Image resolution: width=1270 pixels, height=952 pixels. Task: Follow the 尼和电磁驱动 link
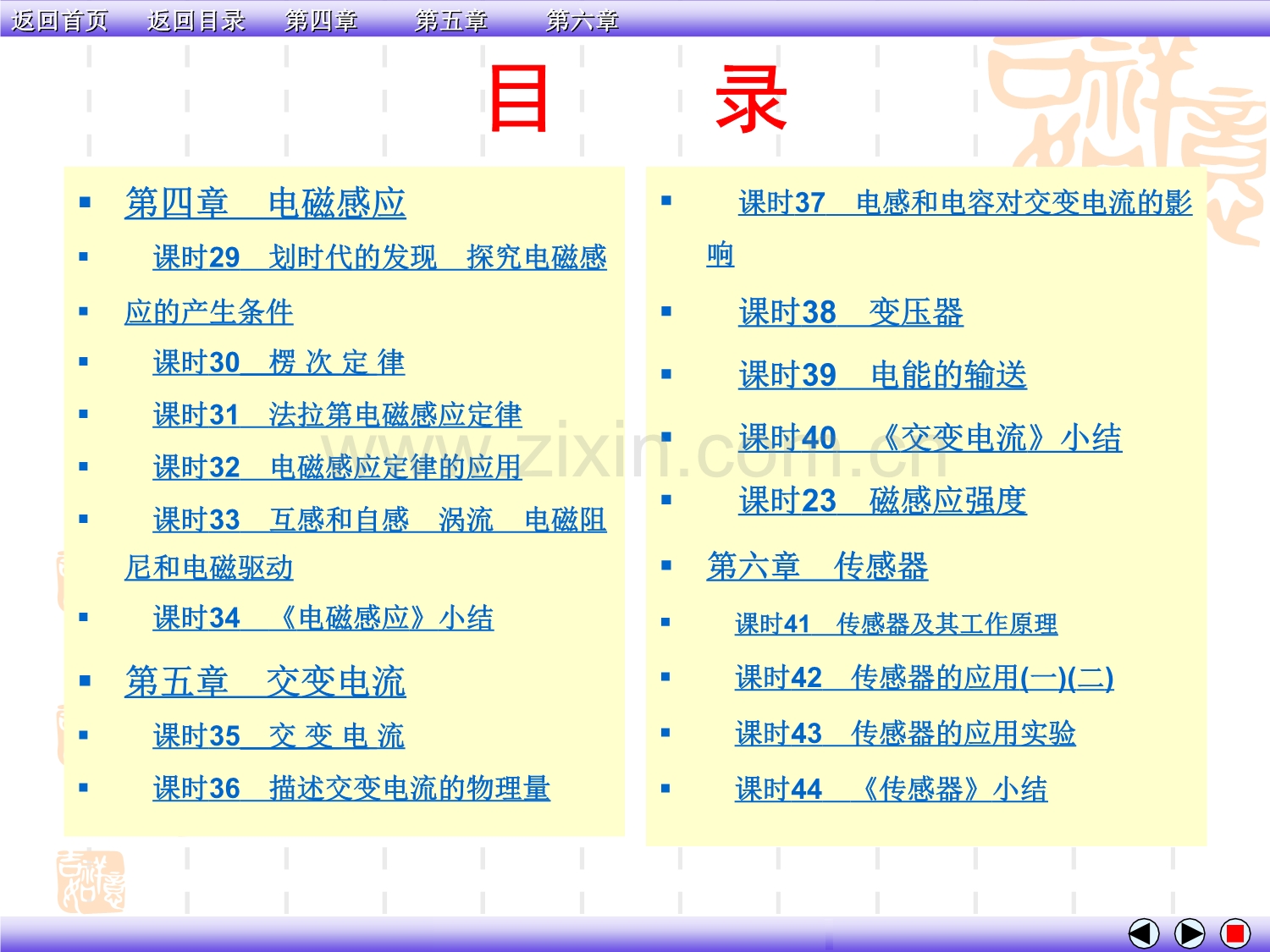click(209, 567)
